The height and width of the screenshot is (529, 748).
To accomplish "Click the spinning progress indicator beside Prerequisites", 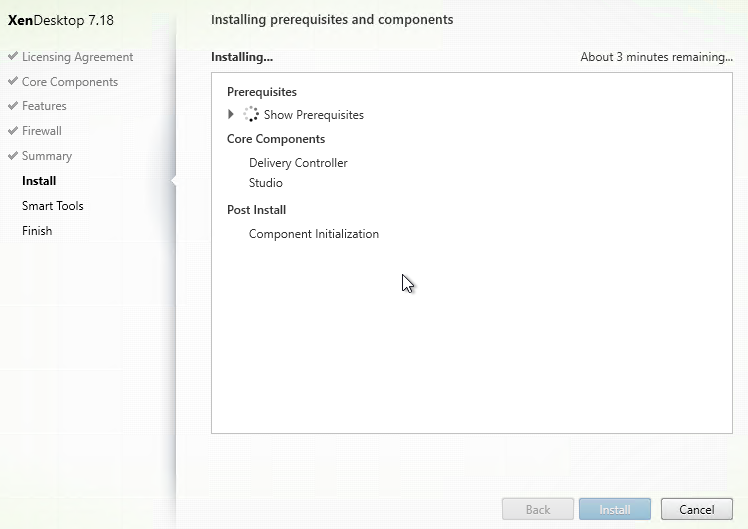I will point(250,114).
